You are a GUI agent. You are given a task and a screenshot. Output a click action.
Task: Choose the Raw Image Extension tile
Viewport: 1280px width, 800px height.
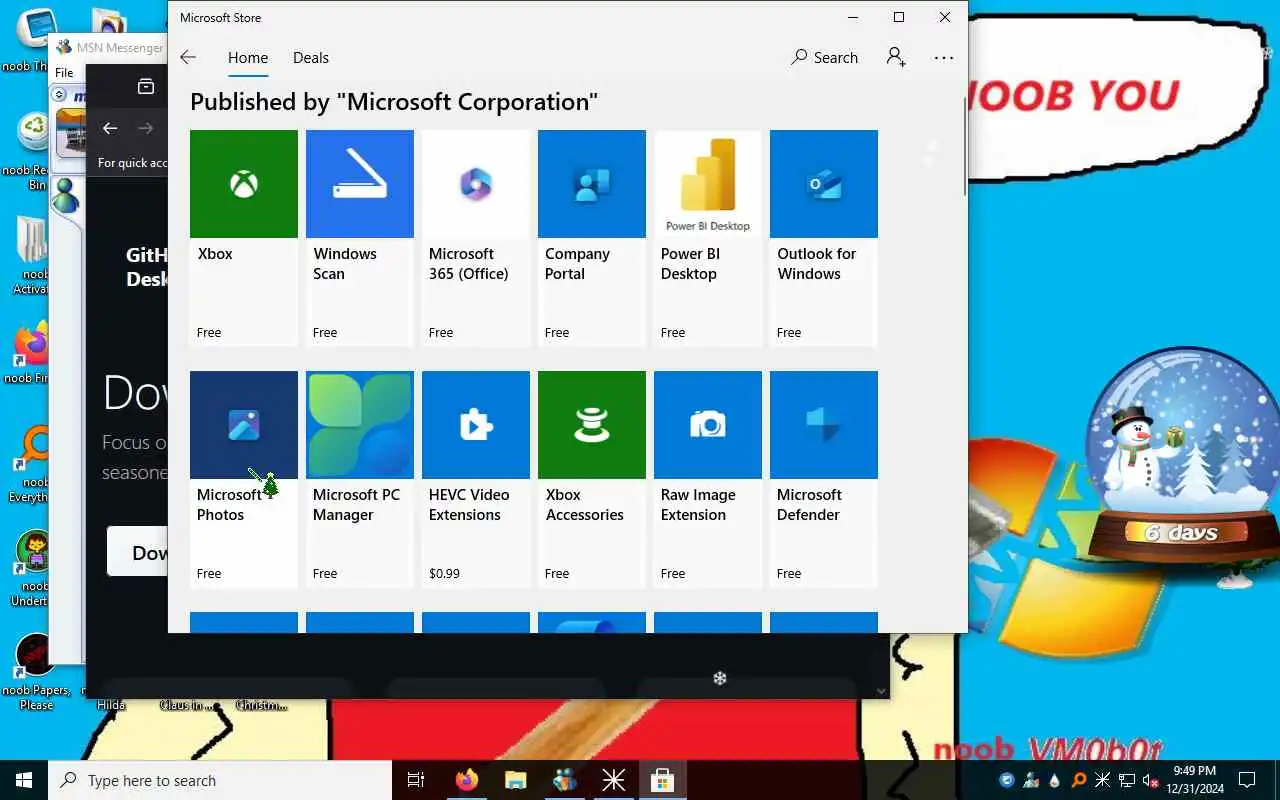click(708, 479)
